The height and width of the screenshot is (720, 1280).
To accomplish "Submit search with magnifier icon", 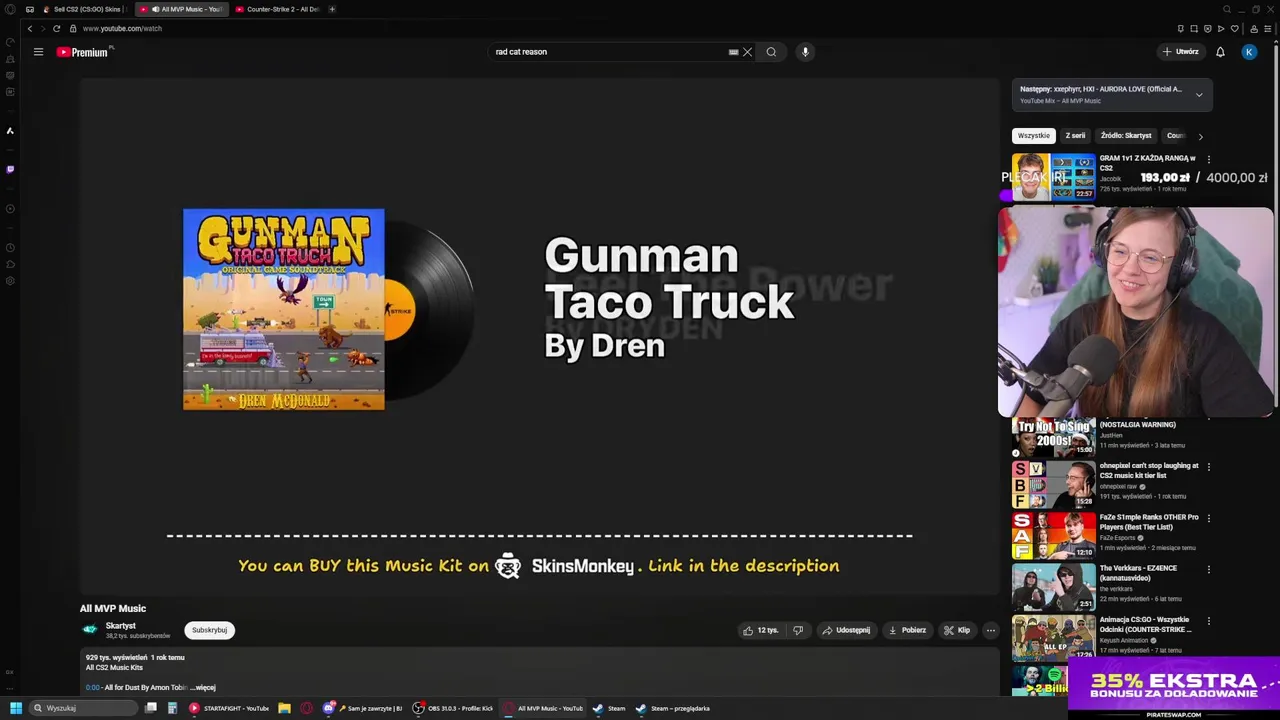I will 771,52.
